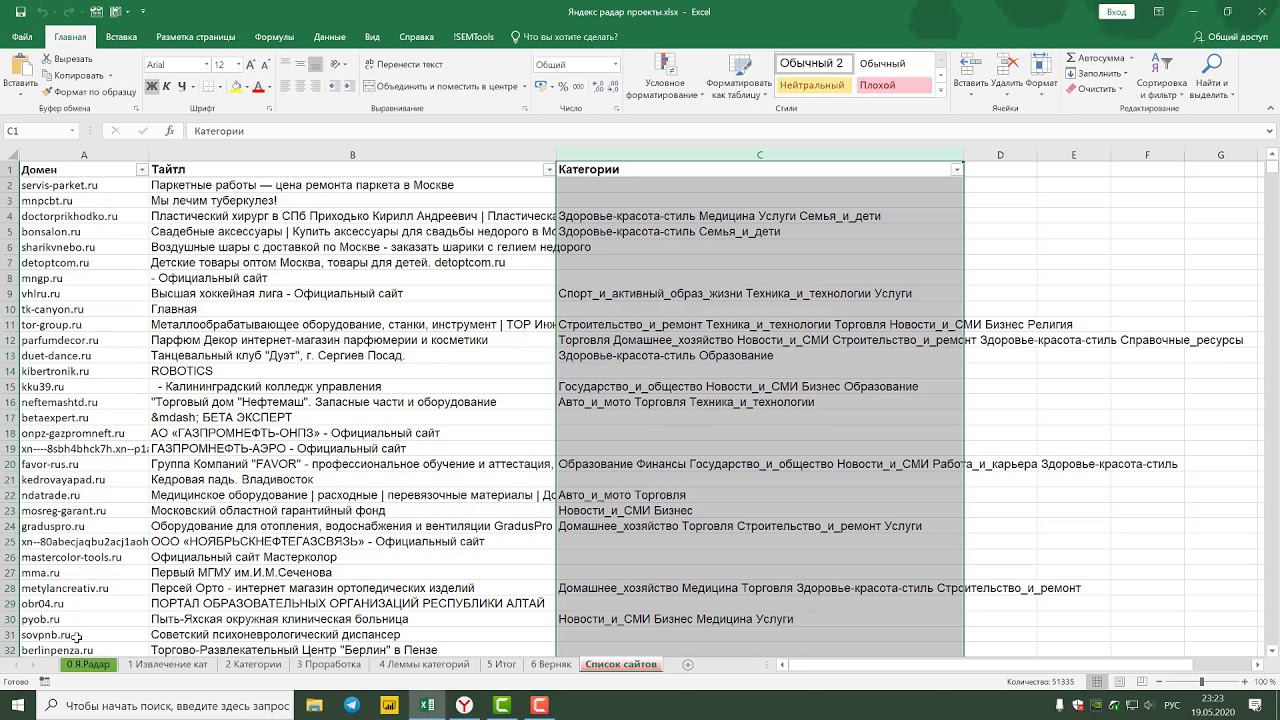Merge and center cells (Объединить и поместить в центре)
1280x720 pixels.
(440, 87)
